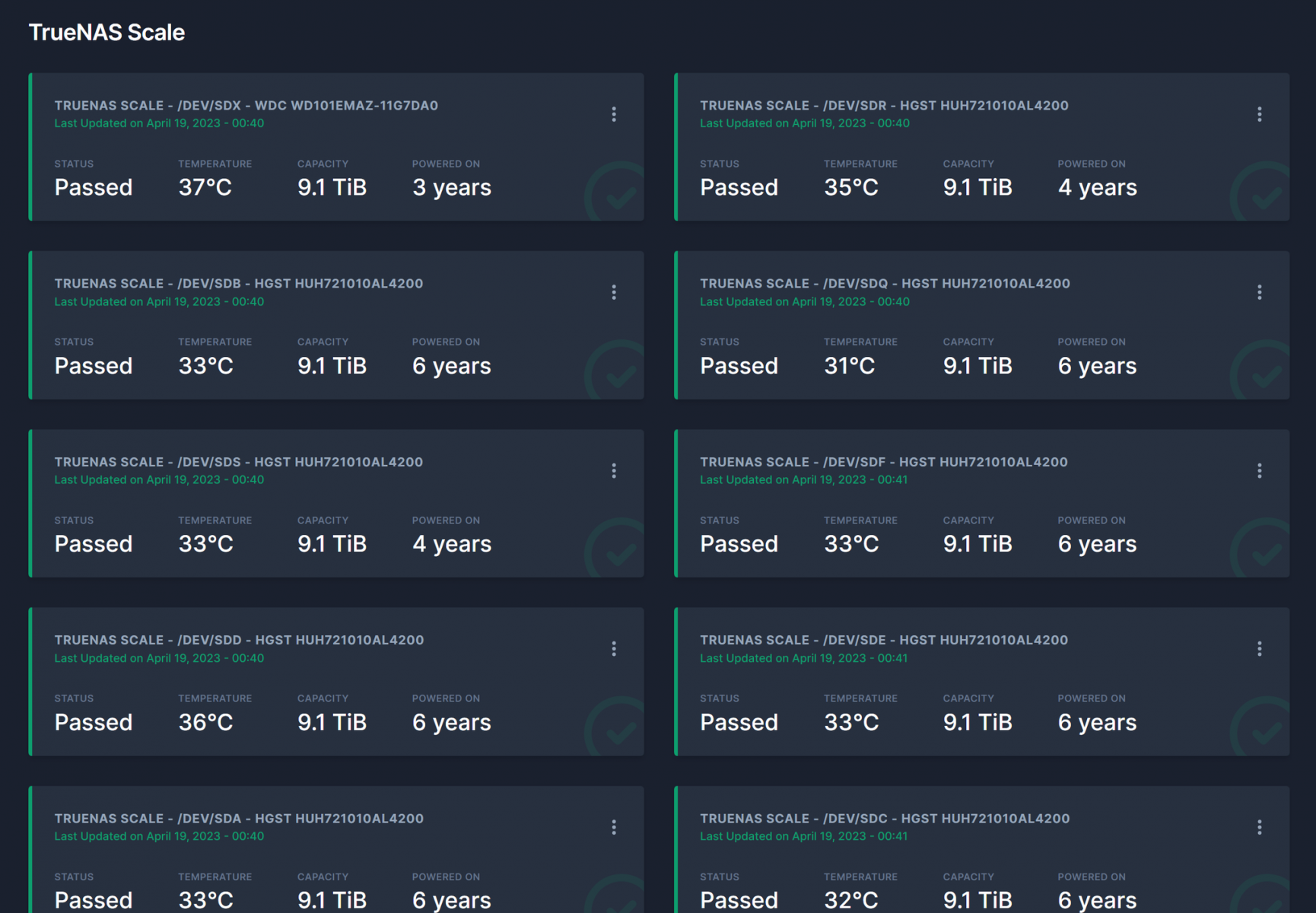
Task: Click '6 years' powered-on value for /dev/sda
Action: pyautogui.click(x=452, y=901)
